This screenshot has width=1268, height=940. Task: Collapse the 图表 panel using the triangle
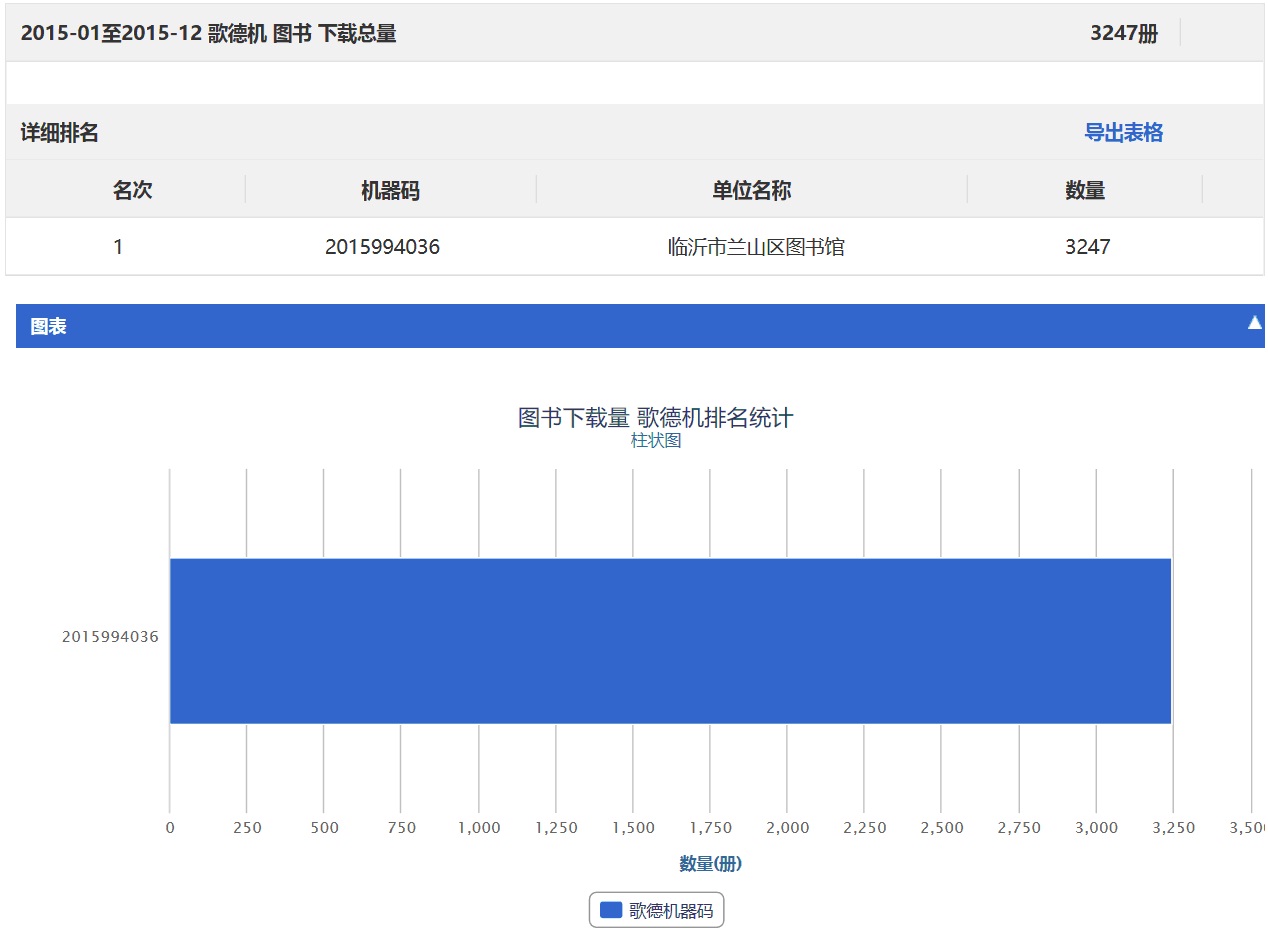pyautogui.click(x=1254, y=323)
